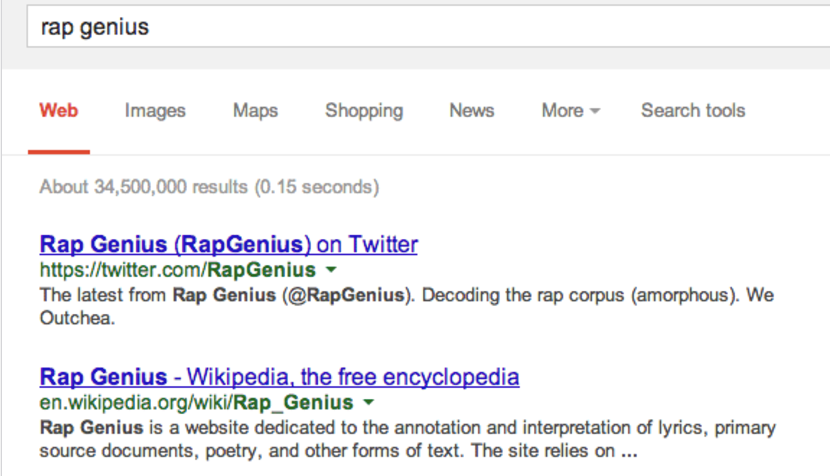Open the News results tab
This screenshot has width=830, height=476.
pos(472,111)
